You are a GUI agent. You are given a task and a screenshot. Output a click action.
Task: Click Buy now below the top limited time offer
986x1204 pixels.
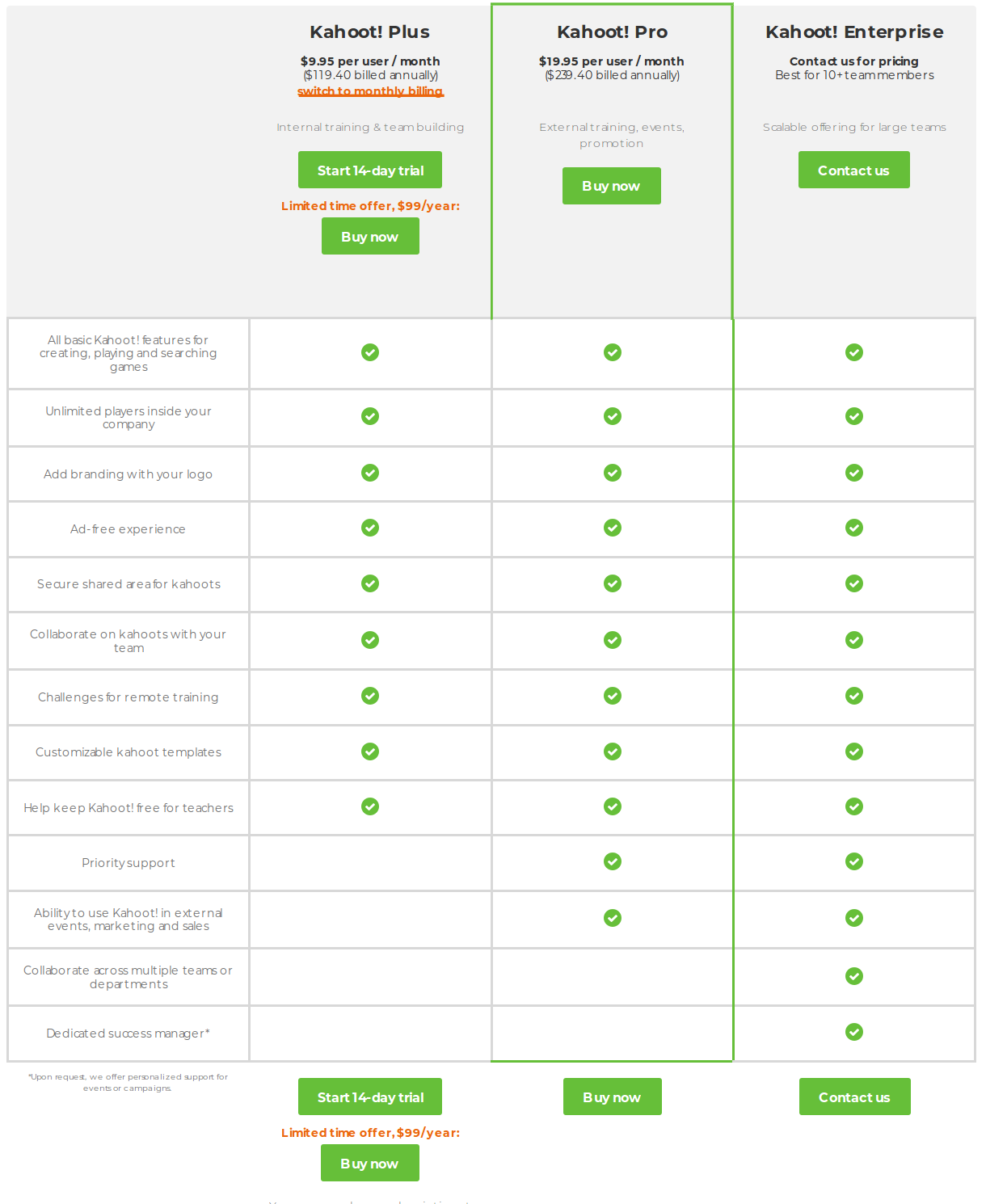click(370, 237)
